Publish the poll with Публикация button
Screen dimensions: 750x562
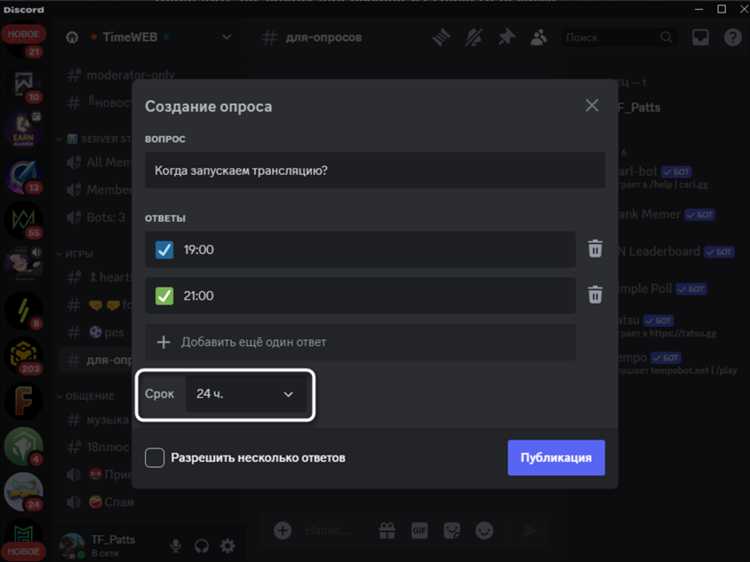[556, 458]
